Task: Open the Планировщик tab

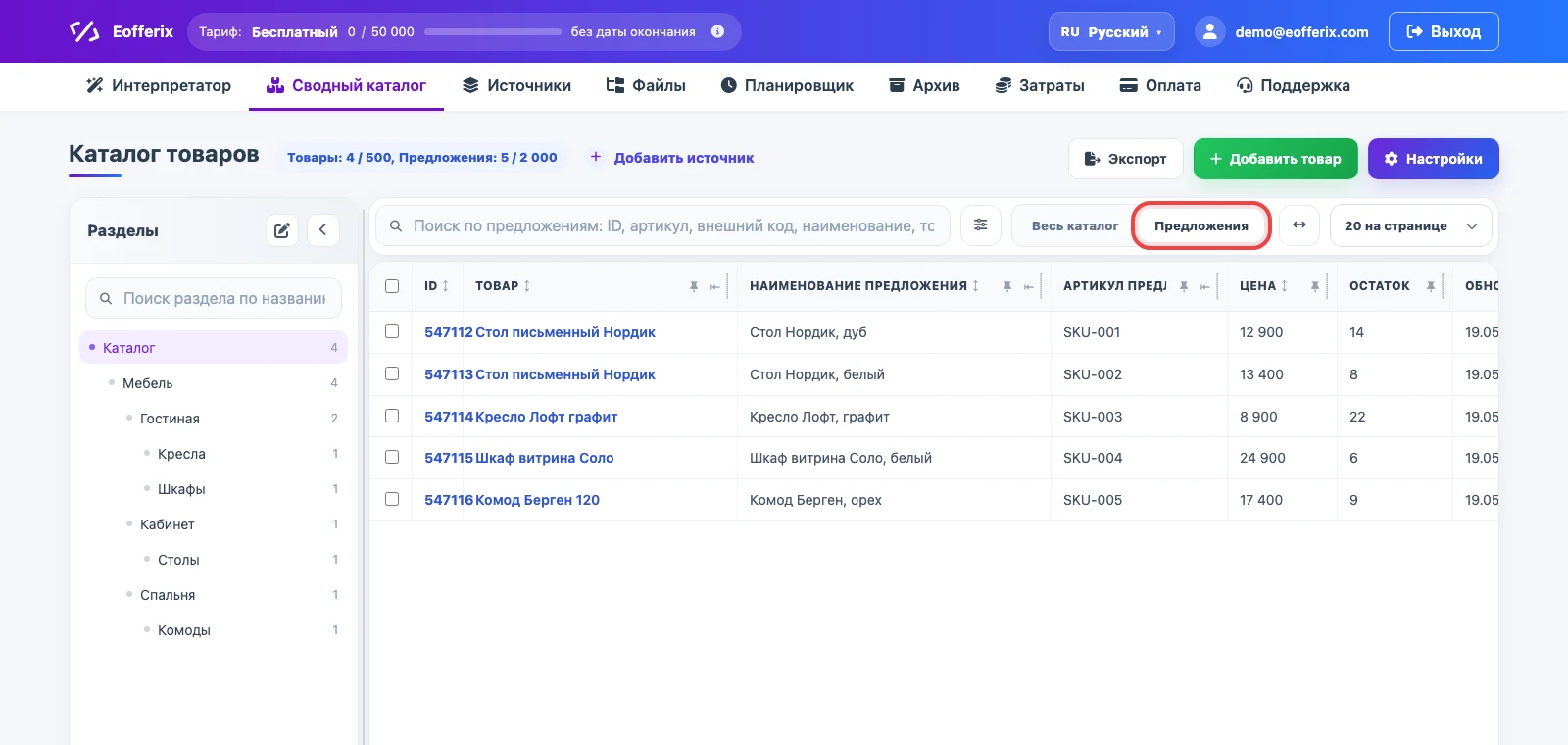Action: [x=787, y=85]
